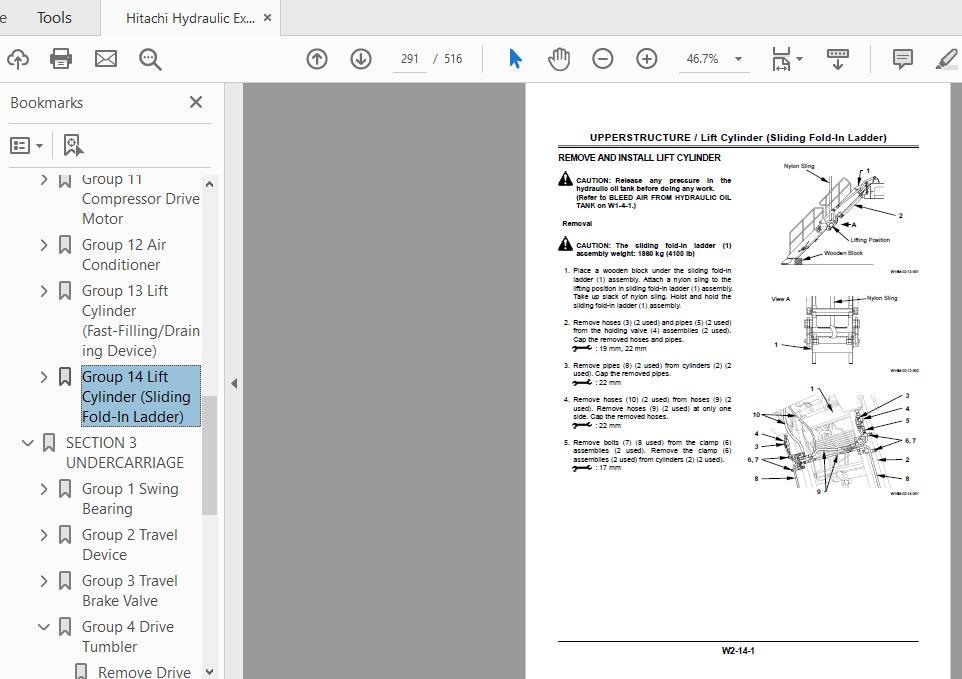Click bookmark icon beside Group 4 Drive Tumbler
This screenshot has height=679, width=962.
point(64,627)
